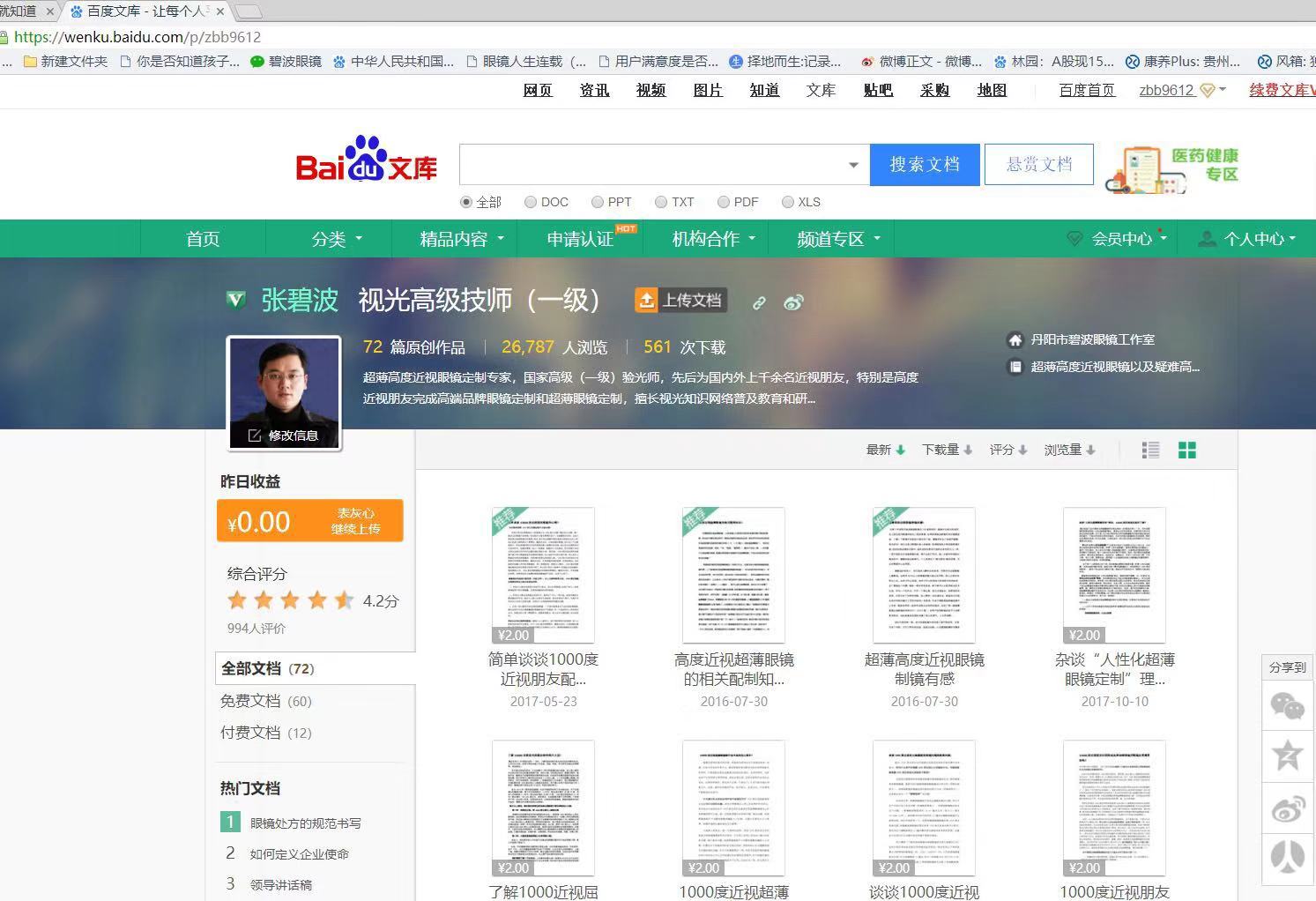
Task: Sort documents by 最新
Action: point(885,450)
